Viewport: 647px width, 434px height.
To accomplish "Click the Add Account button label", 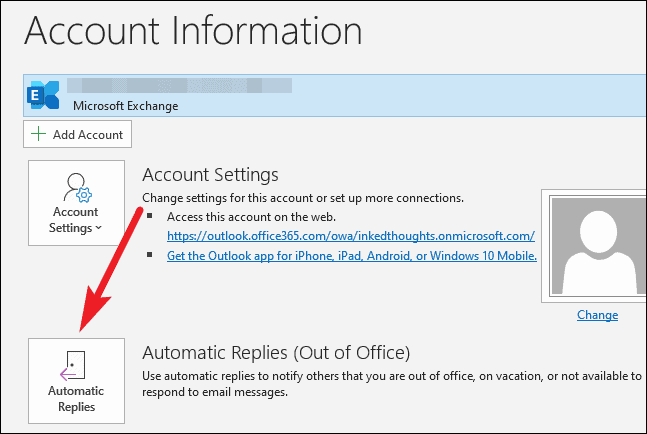I will pos(87,134).
